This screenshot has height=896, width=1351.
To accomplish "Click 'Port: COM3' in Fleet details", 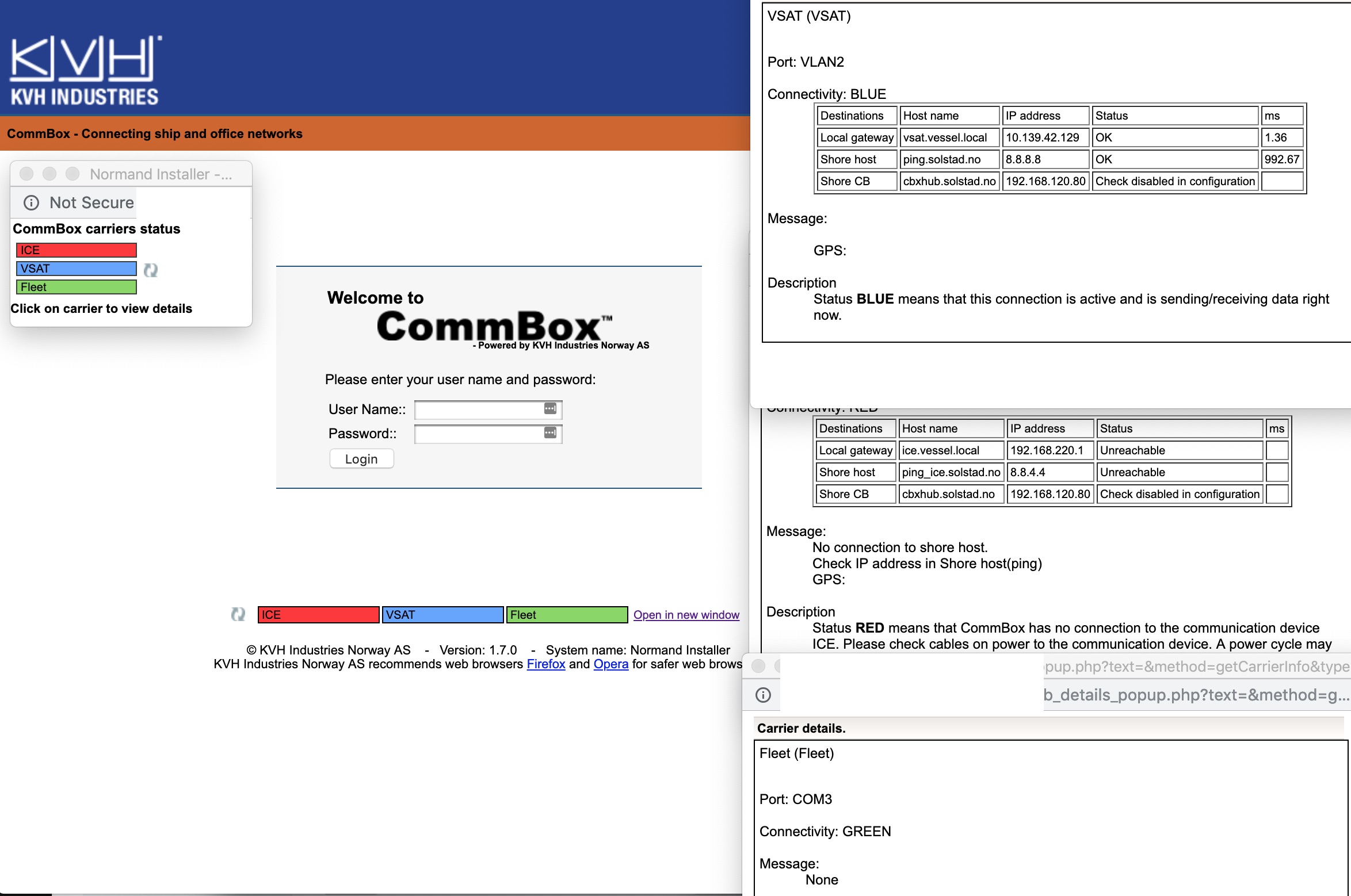I will coord(796,799).
